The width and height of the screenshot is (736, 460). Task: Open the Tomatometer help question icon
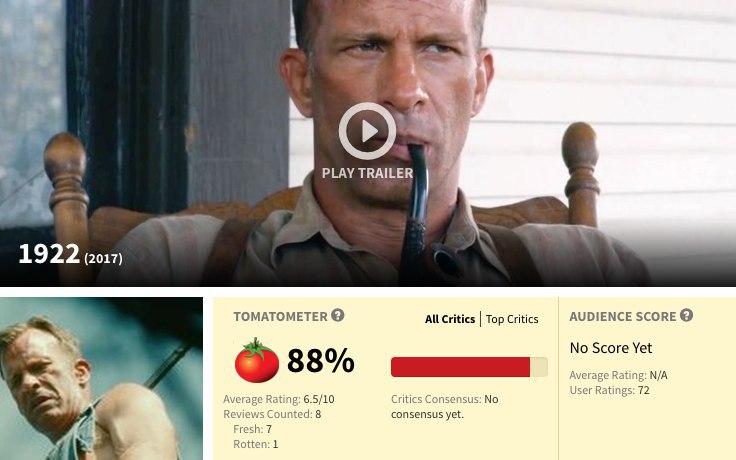337,315
